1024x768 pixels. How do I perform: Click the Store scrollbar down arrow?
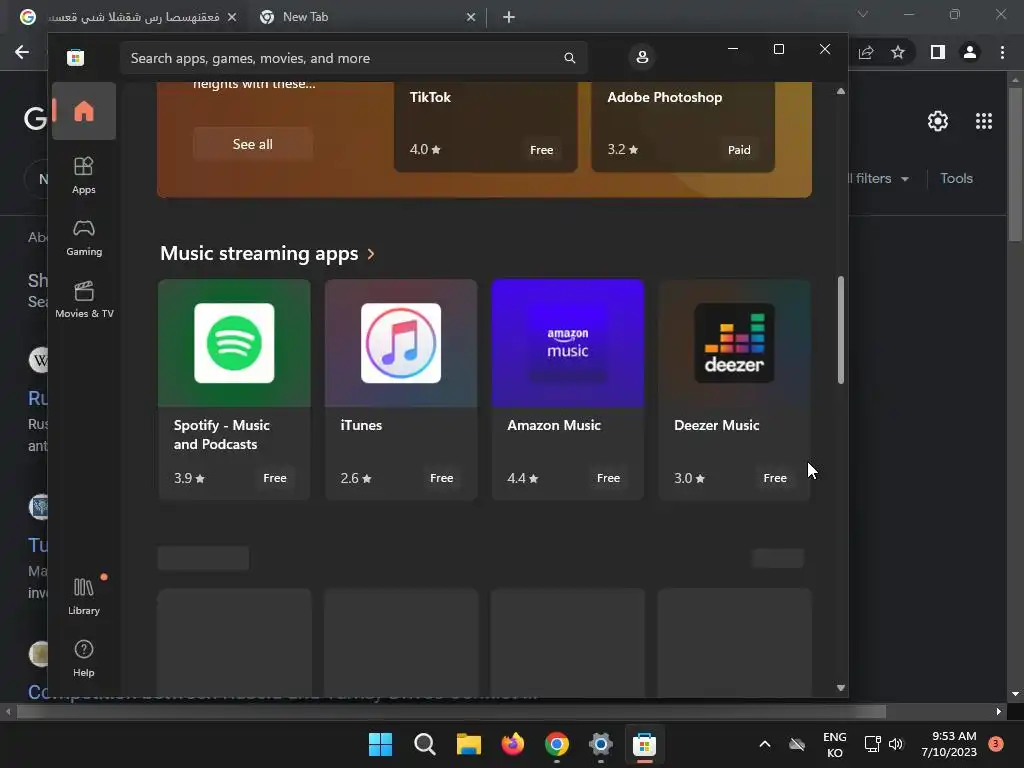point(840,688)
